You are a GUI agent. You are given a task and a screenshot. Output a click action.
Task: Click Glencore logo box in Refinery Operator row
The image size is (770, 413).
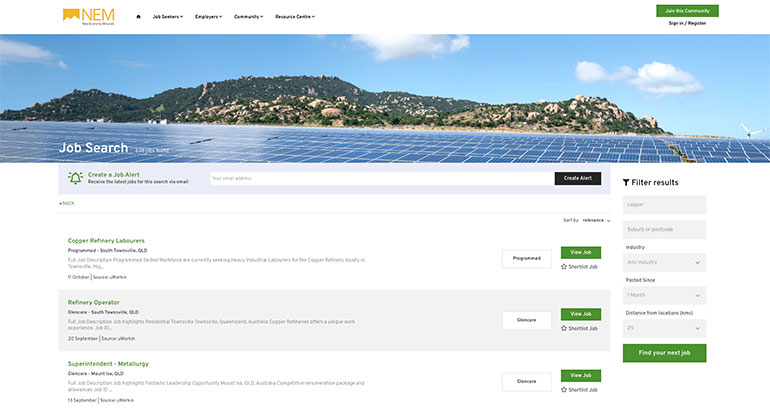(x=526, y=320)
